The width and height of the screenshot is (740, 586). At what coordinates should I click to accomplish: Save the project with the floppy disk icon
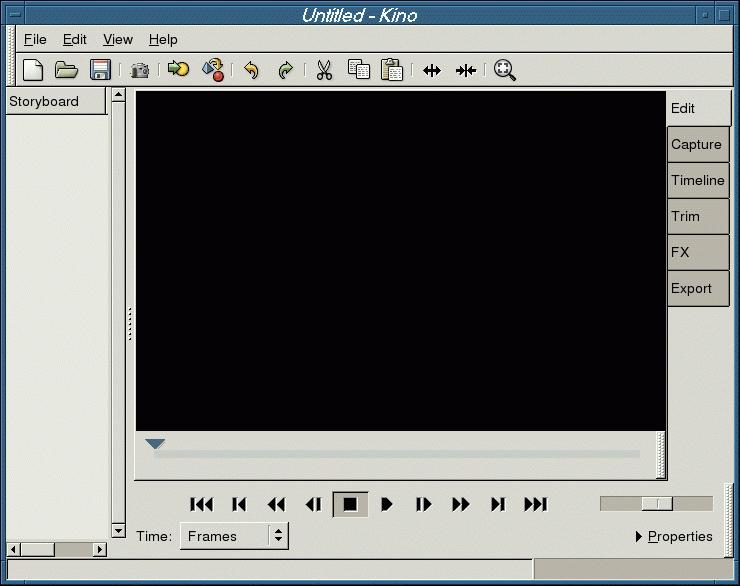(100, 70)
